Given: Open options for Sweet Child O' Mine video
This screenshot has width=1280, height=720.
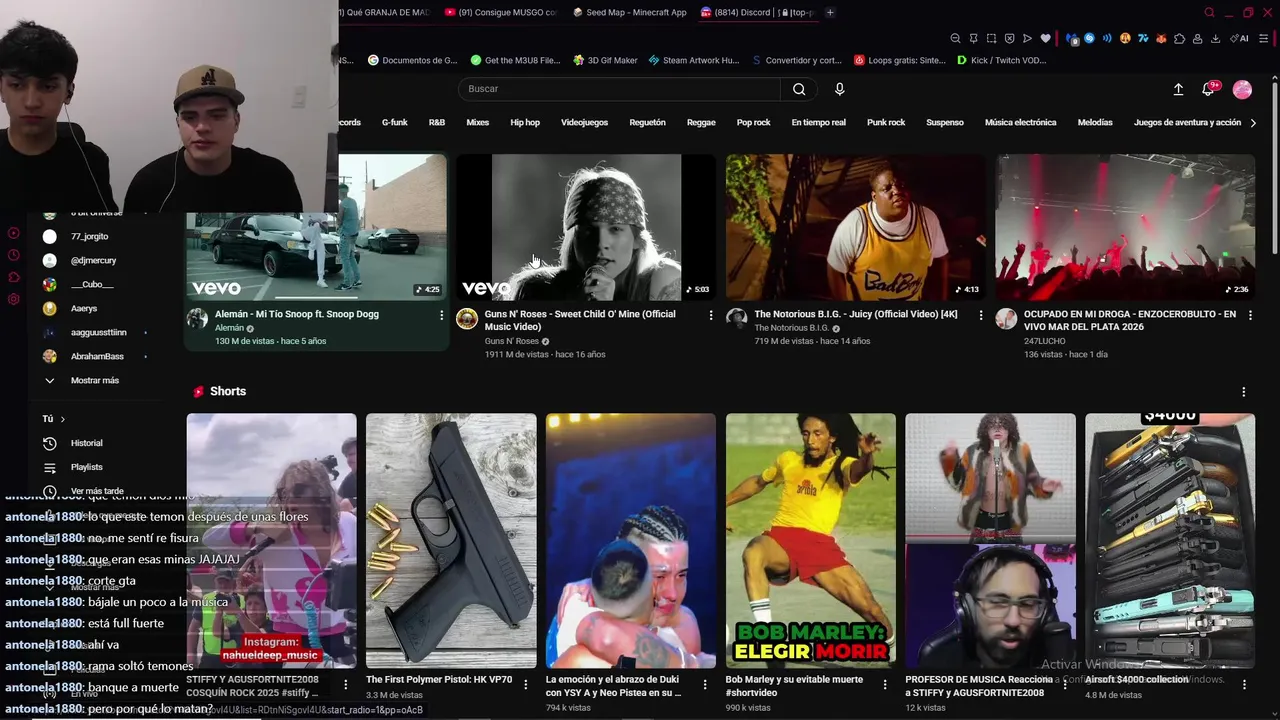Looking at the screenshot, I should pos(711,315).
